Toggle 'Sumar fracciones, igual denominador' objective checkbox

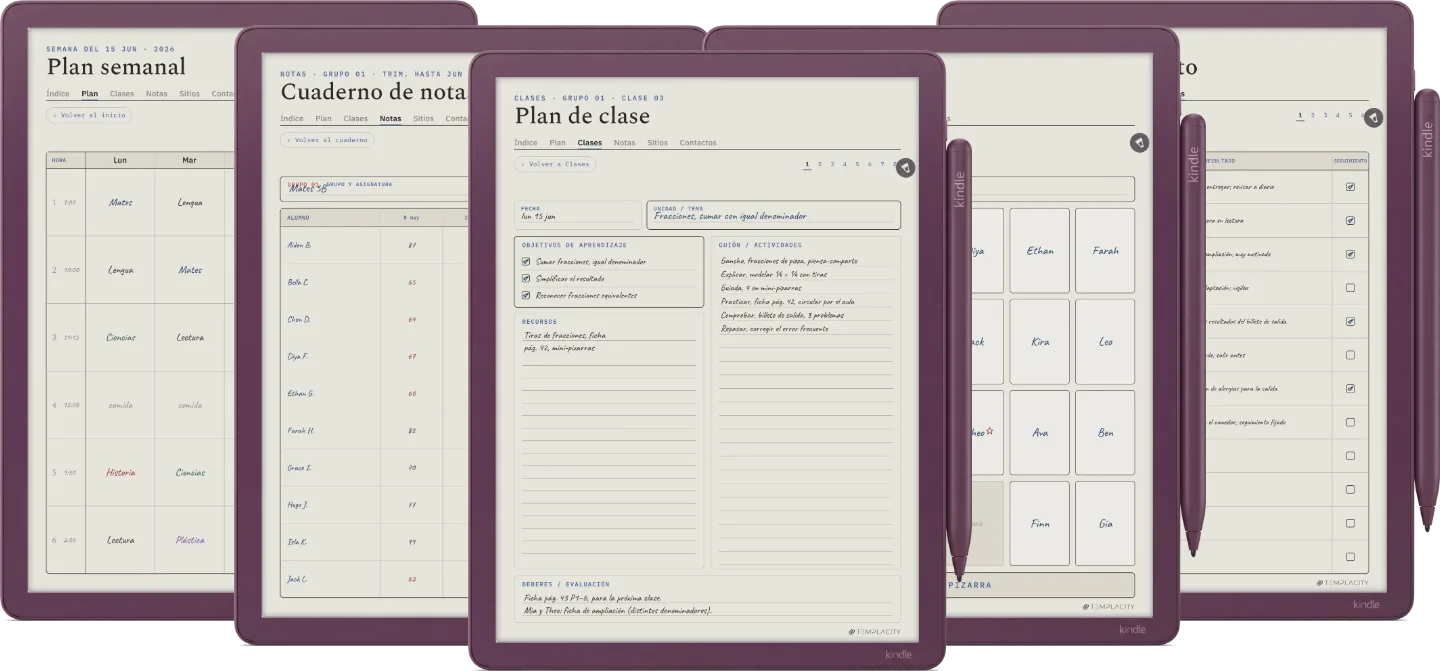tap(526, 262)
